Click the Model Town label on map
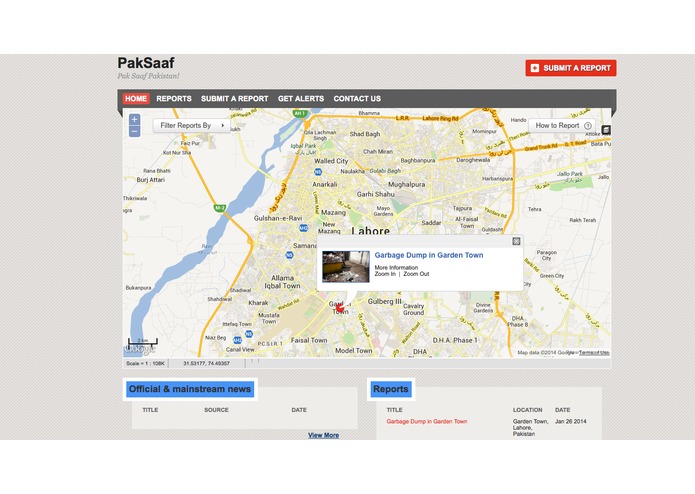Screen dimensions: 695x494 [x=354, y=350]
